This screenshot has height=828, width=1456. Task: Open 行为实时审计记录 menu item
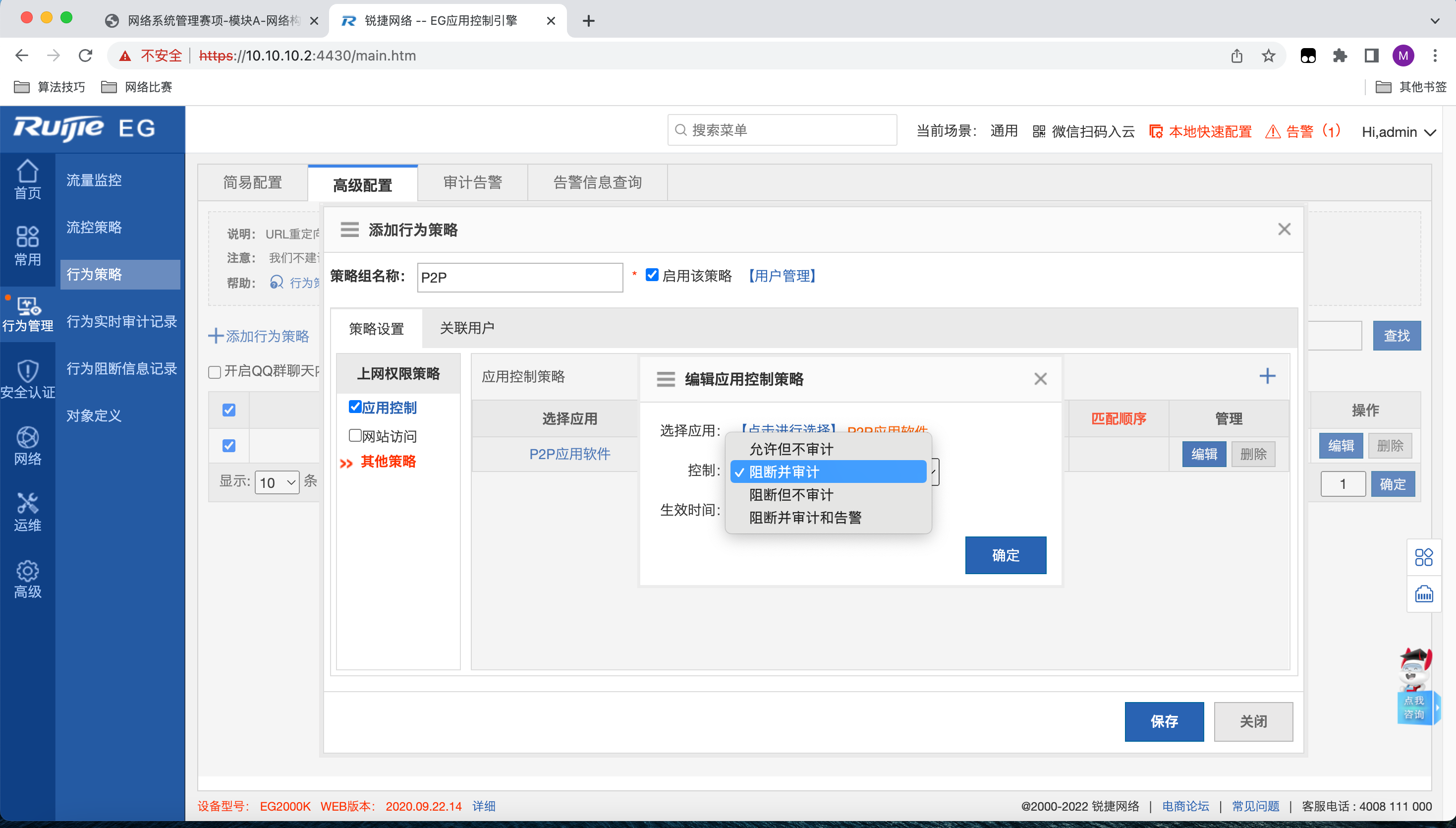pyautogui.click(x=121, y=322)
